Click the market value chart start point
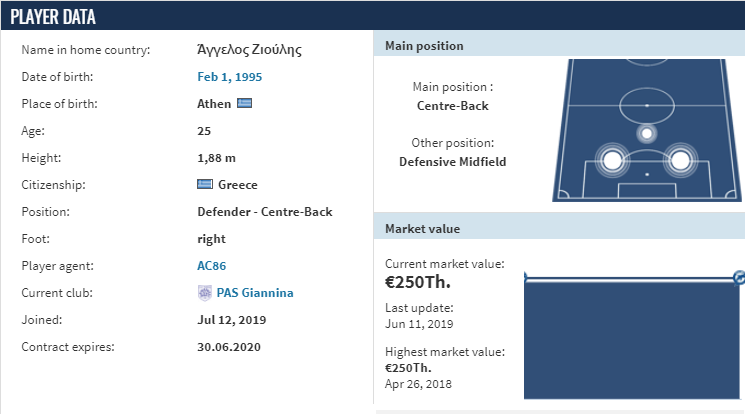This screenshot has height=414, width=745. (525, 278)
